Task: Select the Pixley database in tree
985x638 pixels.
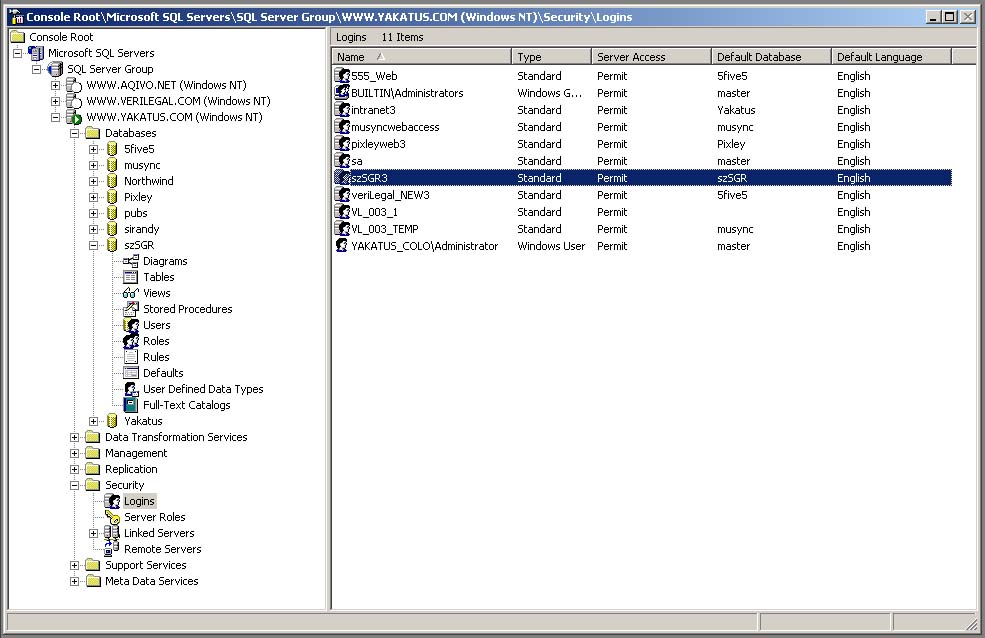Action: pos(138,197)
